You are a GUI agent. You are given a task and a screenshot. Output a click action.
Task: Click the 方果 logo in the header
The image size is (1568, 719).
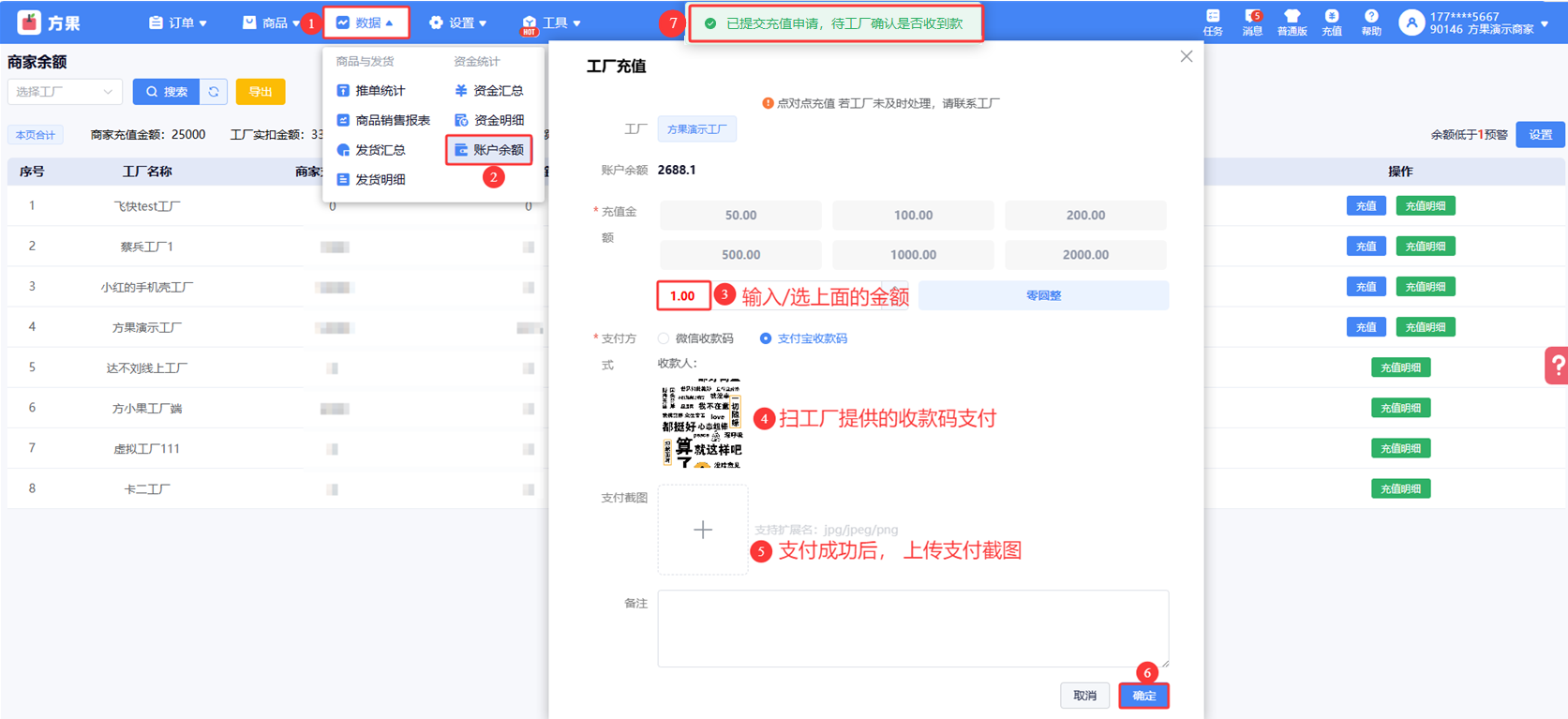point(49,22)
